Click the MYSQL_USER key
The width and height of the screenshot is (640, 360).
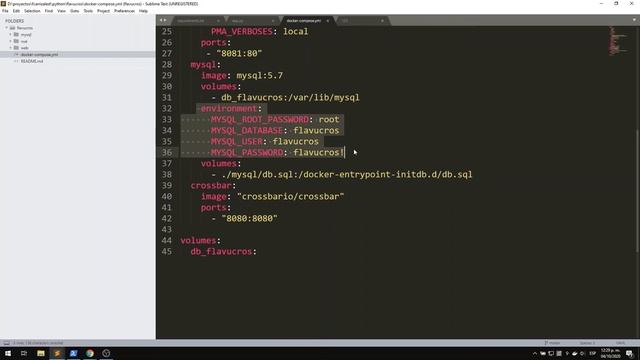click(x=237, y=142)
